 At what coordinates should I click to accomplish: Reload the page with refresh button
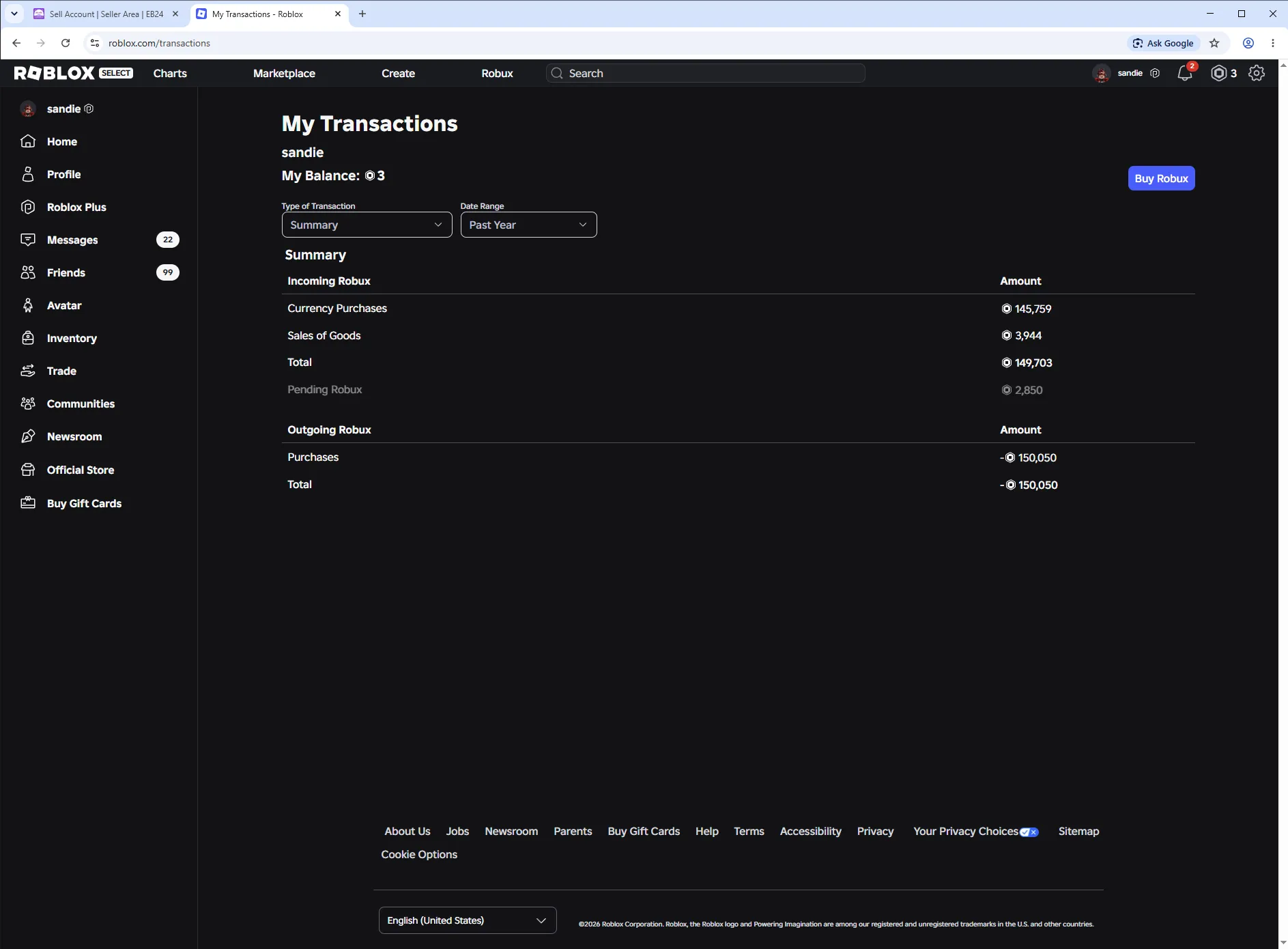(66, 43)
